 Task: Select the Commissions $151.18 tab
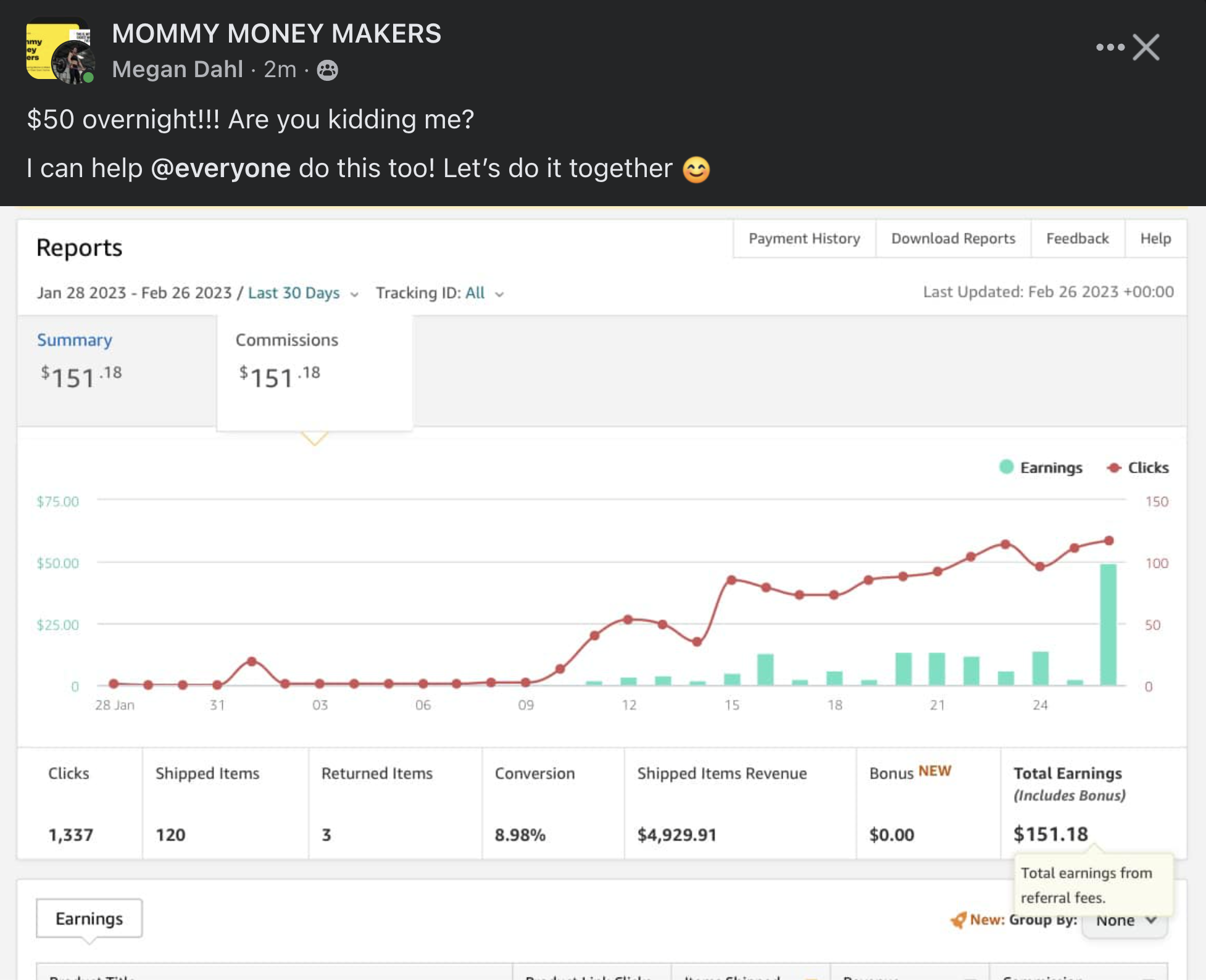point(314,372)
